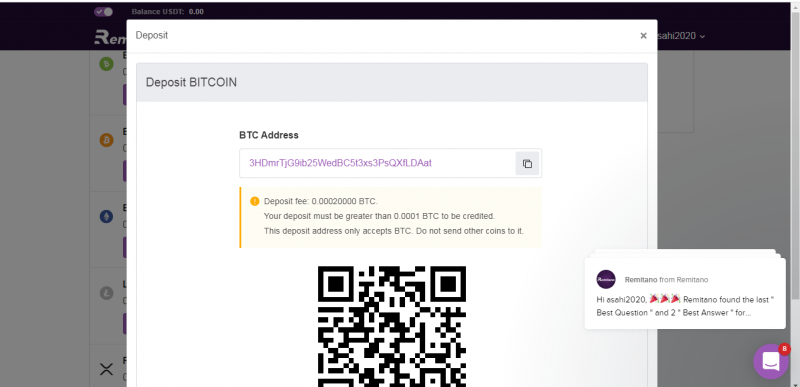Click the orange deposit fee warning icon

point(255,201)
